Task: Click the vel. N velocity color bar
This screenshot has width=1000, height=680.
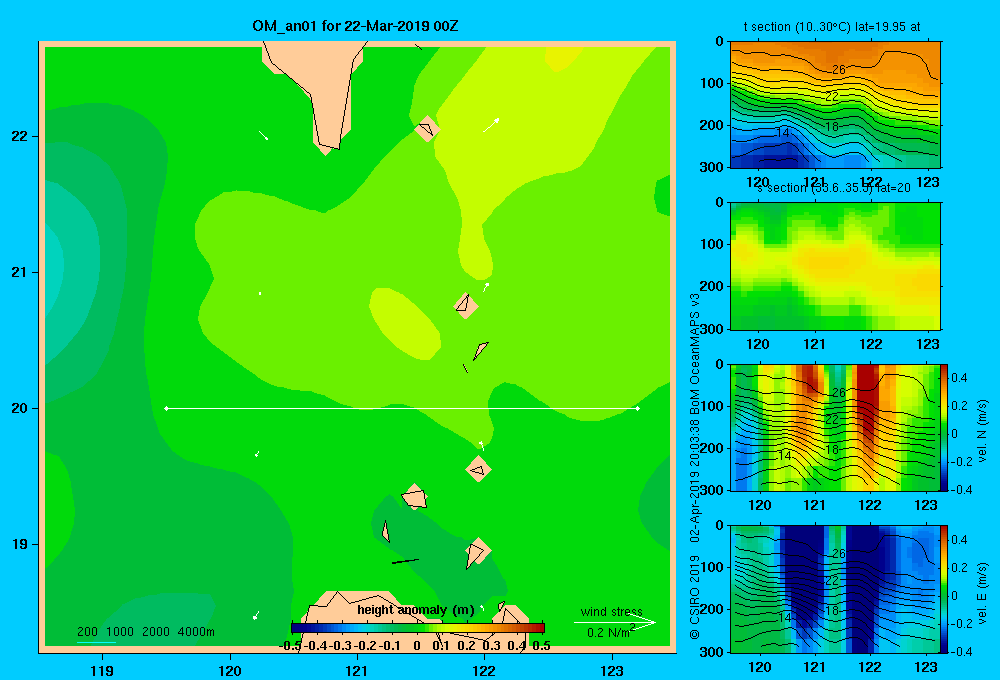Action: [944, 427]
